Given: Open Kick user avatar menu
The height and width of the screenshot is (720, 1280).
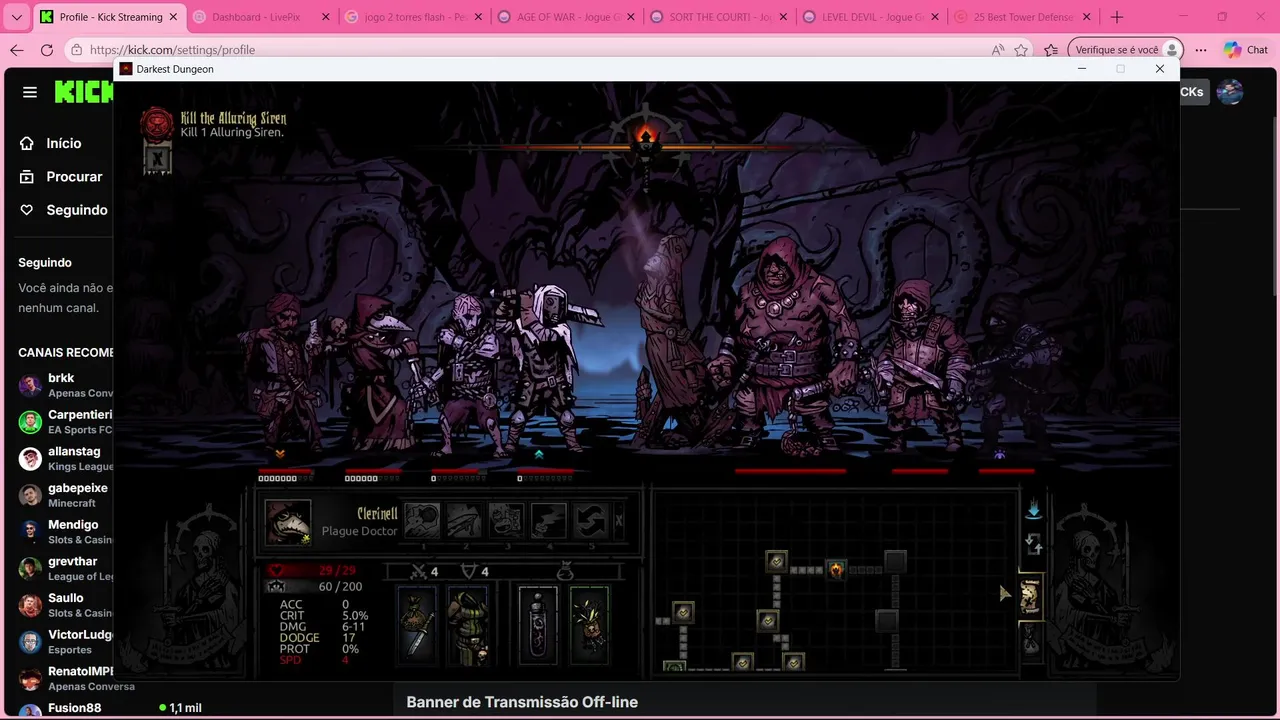Looking at the screenshot, I should point(1230,92).
